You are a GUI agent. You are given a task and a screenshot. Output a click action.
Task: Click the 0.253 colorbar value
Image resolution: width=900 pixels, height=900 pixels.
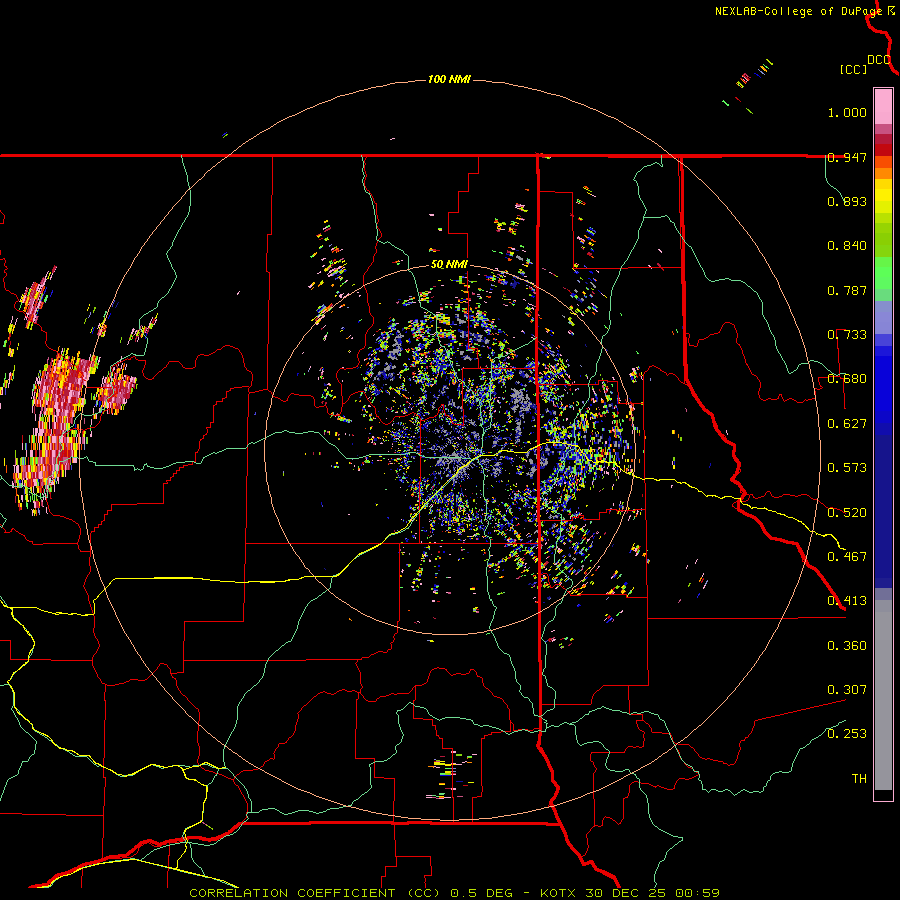point(847,734)
